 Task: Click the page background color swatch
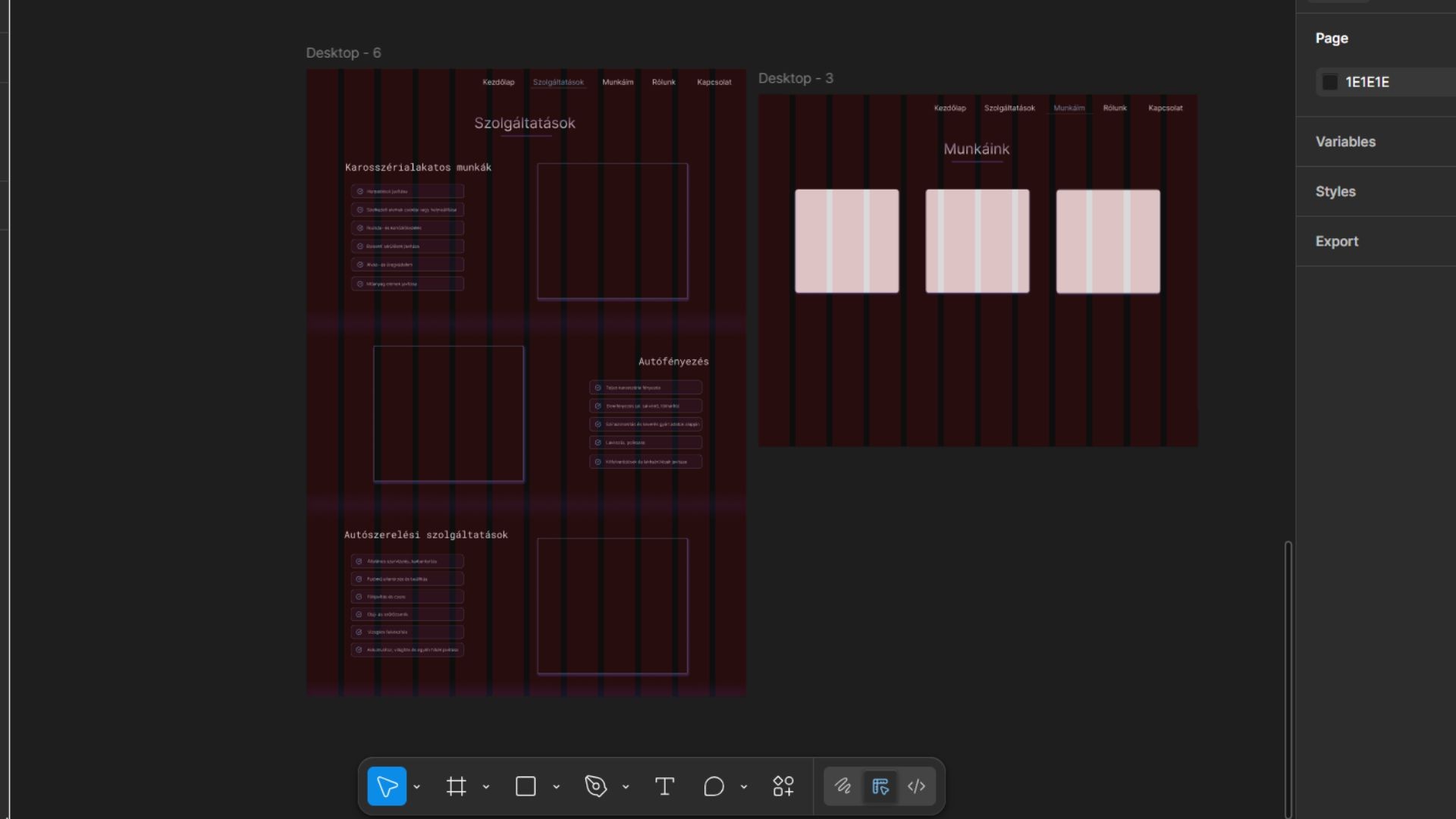tap(1330, 82)
